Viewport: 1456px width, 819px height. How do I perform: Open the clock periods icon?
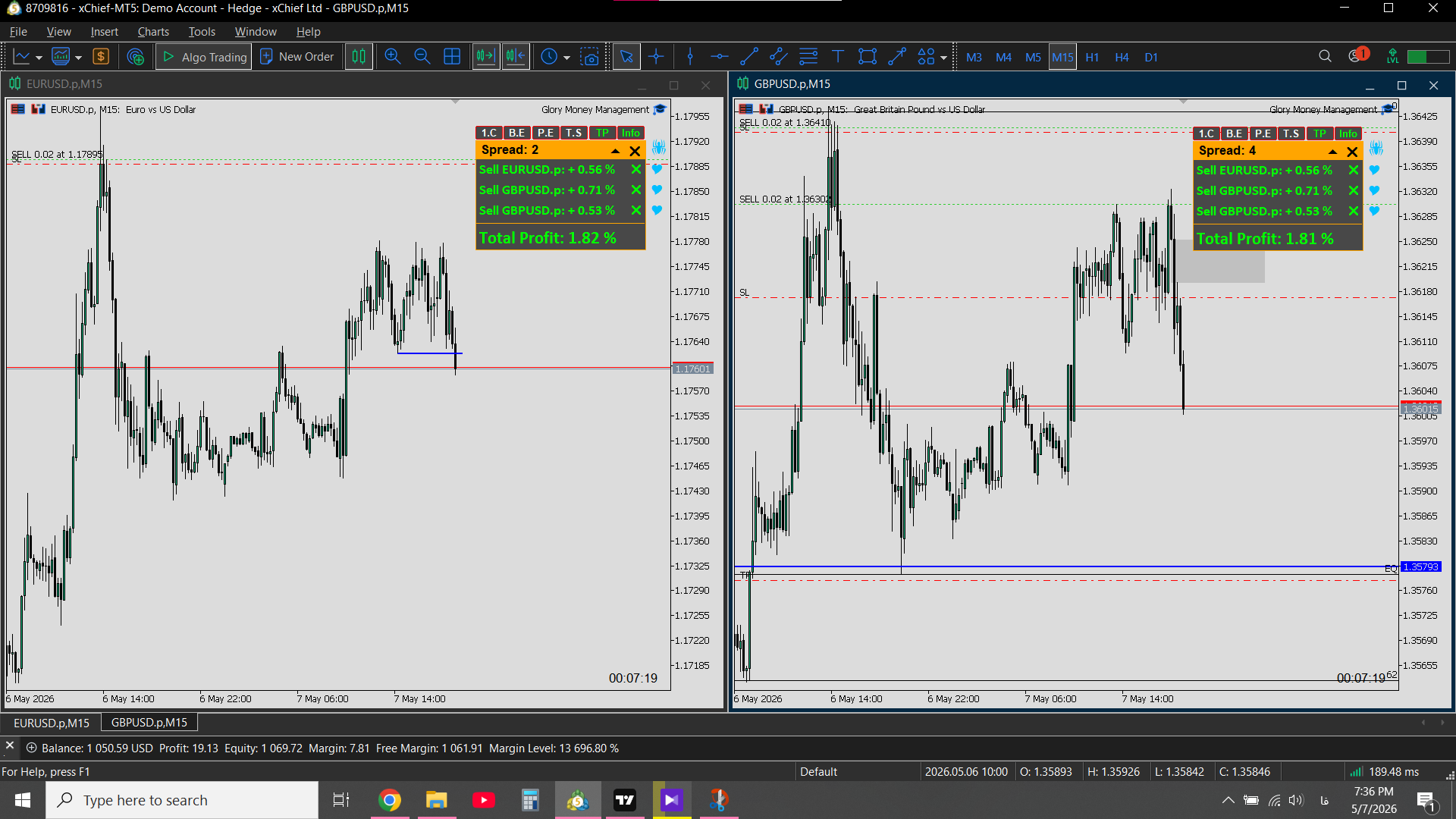point(549,57)
